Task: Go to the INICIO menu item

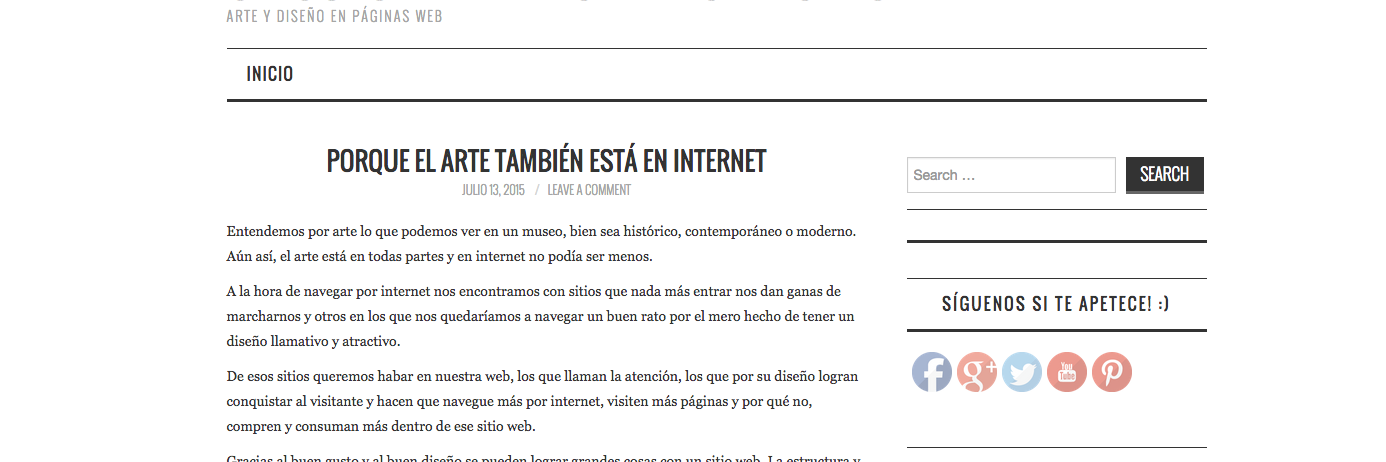Action: pos(270,74)
